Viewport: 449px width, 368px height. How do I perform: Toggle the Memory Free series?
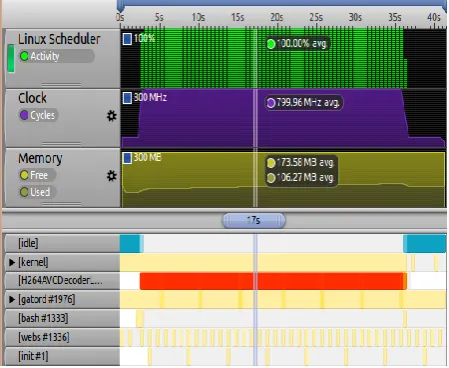(37, 175)
